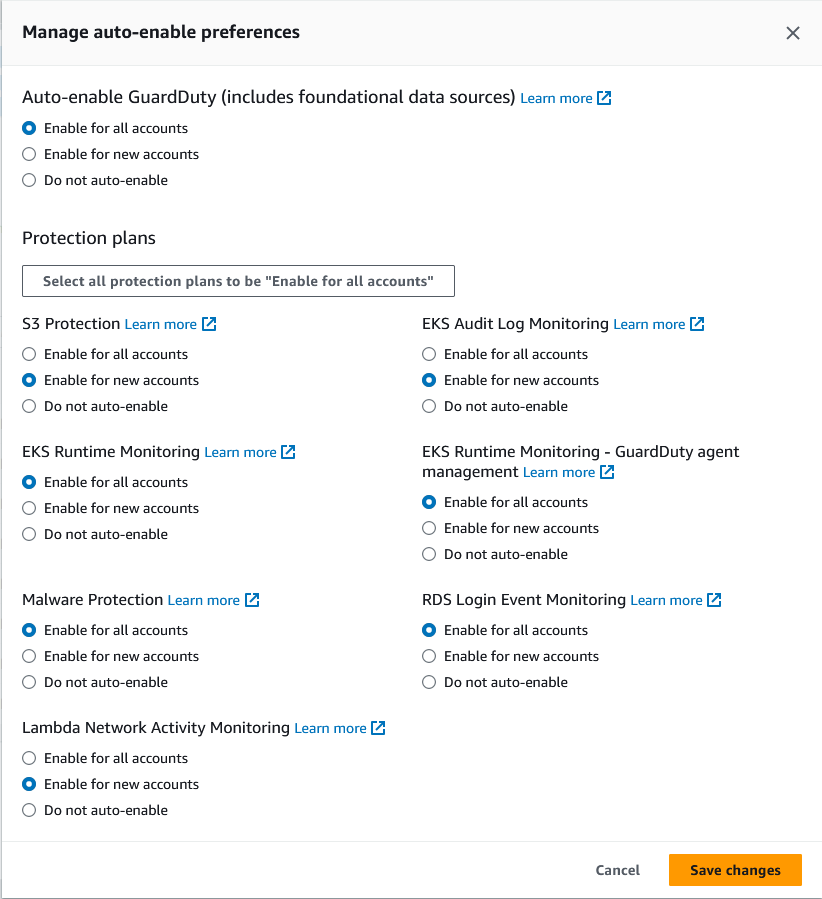Click external link icon for EKS Runtime Monitoring
Screen dimensions: 822x899
tap(288, 452)
